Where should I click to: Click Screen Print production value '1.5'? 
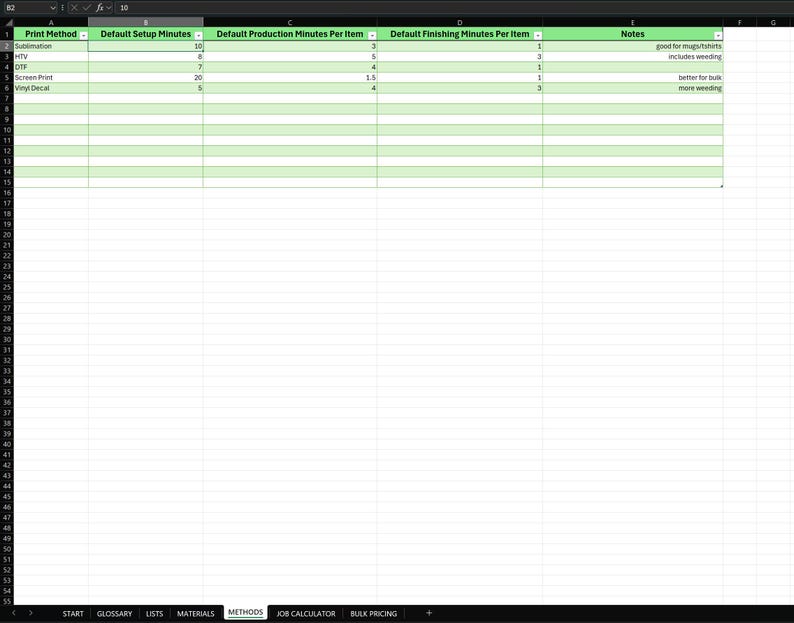point(290,77)
